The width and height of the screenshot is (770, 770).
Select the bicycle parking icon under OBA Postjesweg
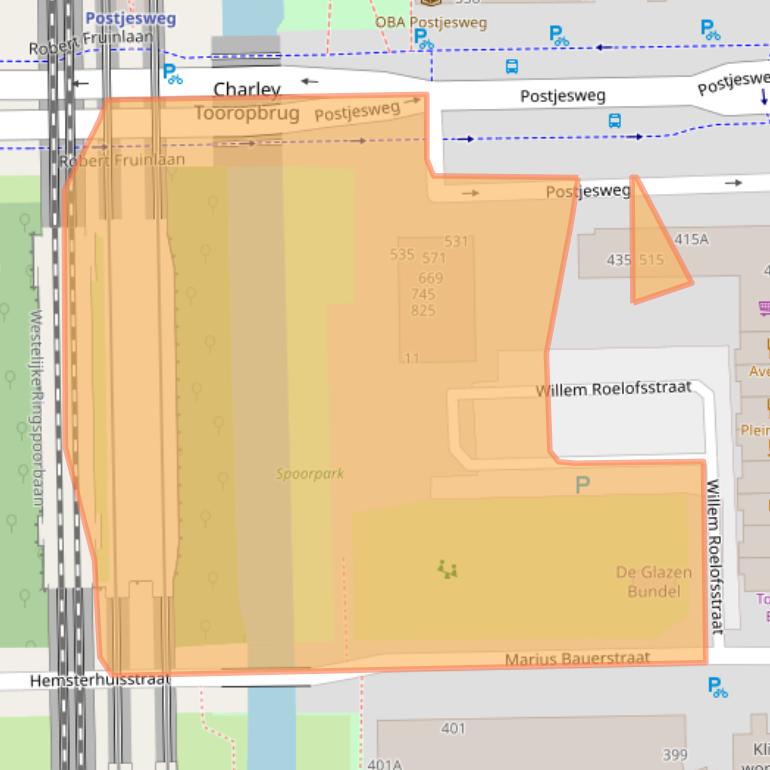coord(423,39)
